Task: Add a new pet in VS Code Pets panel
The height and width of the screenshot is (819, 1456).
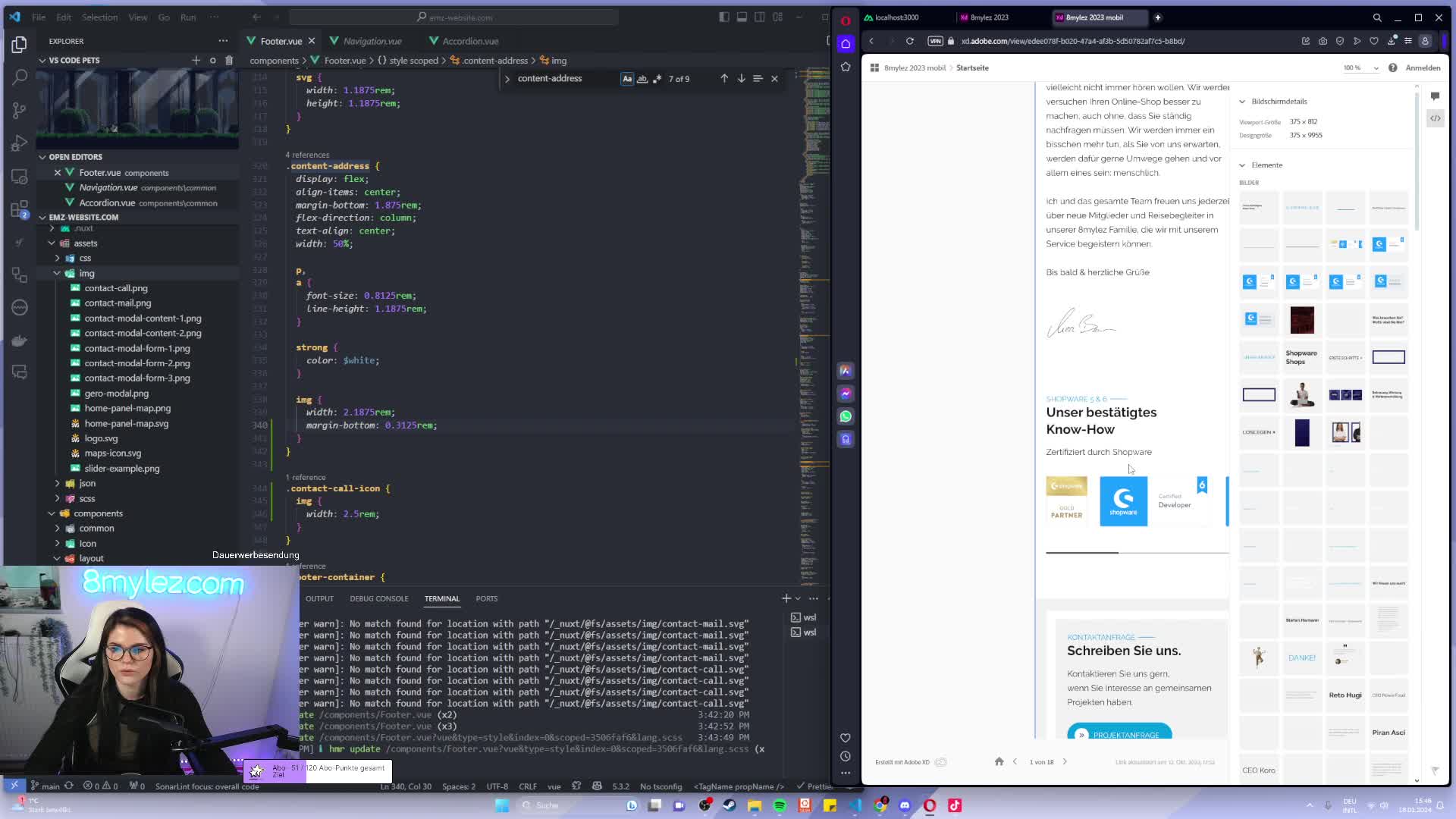Action: [196, 61]
